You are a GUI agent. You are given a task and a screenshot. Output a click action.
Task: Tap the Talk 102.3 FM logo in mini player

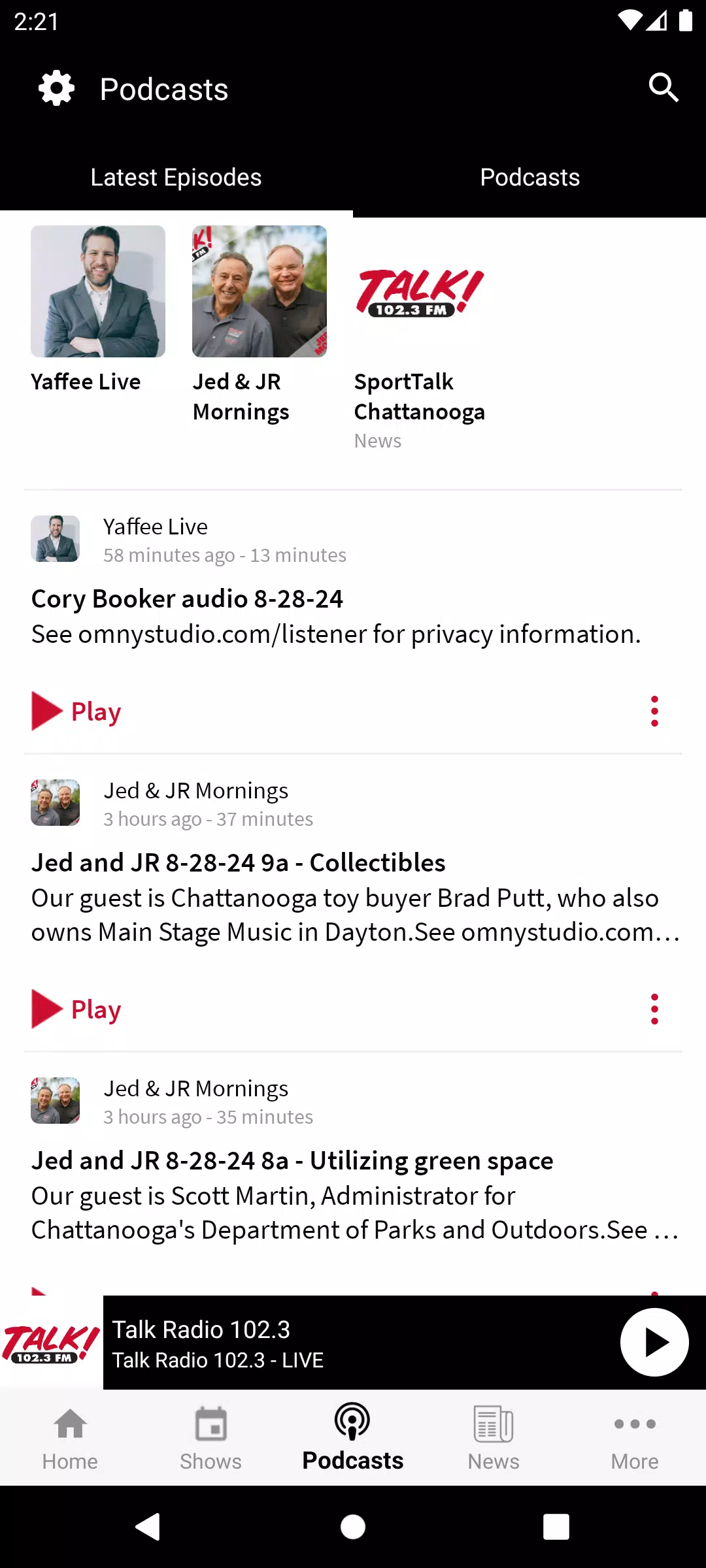(x=52, y=1343)
